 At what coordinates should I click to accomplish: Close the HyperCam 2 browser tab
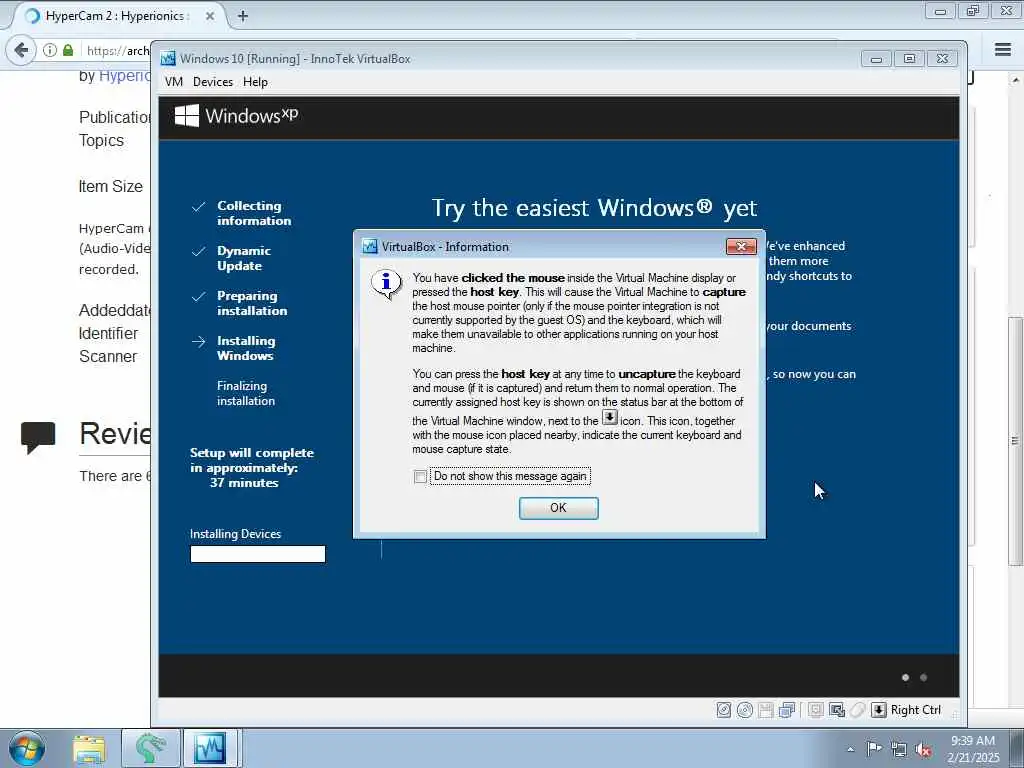click(210, 16)
